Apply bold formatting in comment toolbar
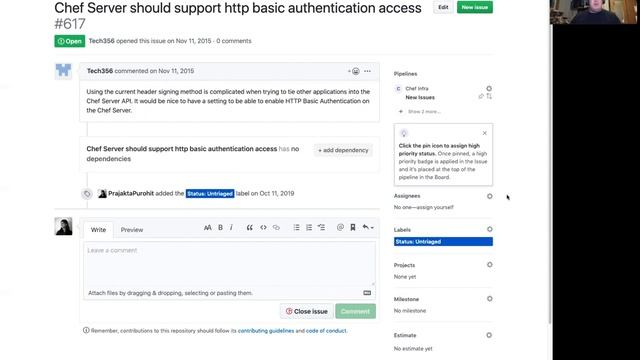Viewport: 640px width, 360px height. pos(220,228)
